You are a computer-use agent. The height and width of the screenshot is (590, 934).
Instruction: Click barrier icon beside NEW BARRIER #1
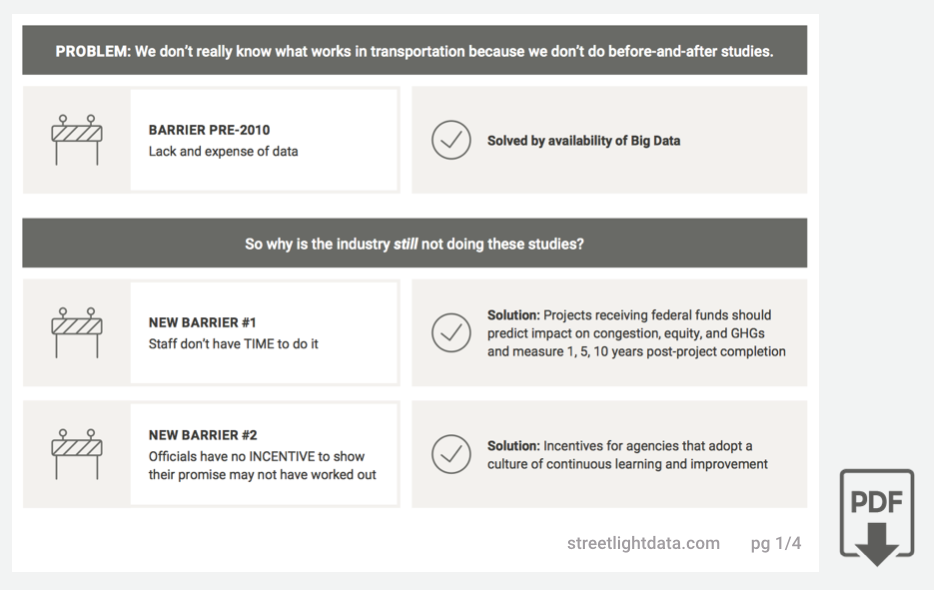77,333
